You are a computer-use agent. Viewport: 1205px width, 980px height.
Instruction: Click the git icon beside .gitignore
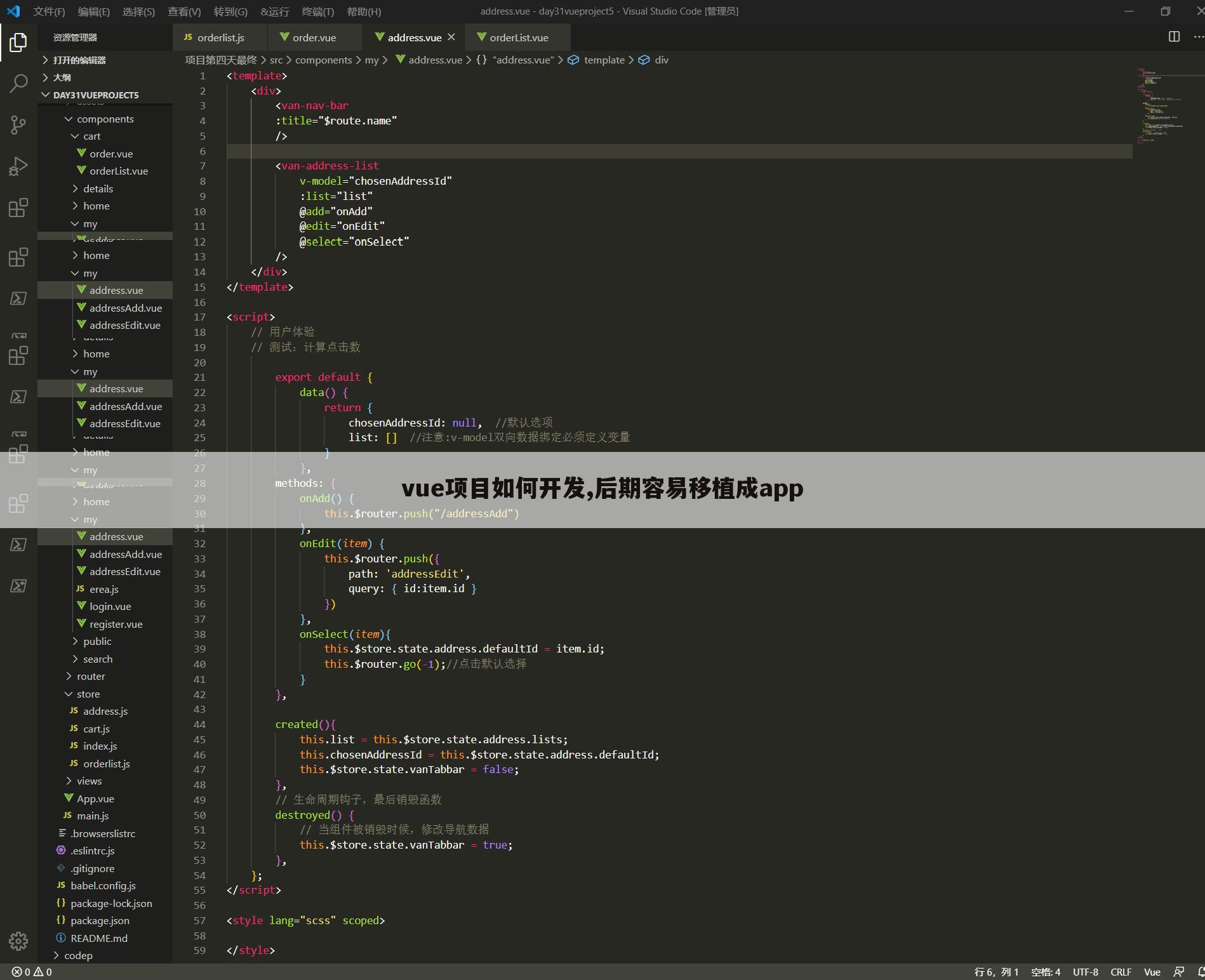61,868
